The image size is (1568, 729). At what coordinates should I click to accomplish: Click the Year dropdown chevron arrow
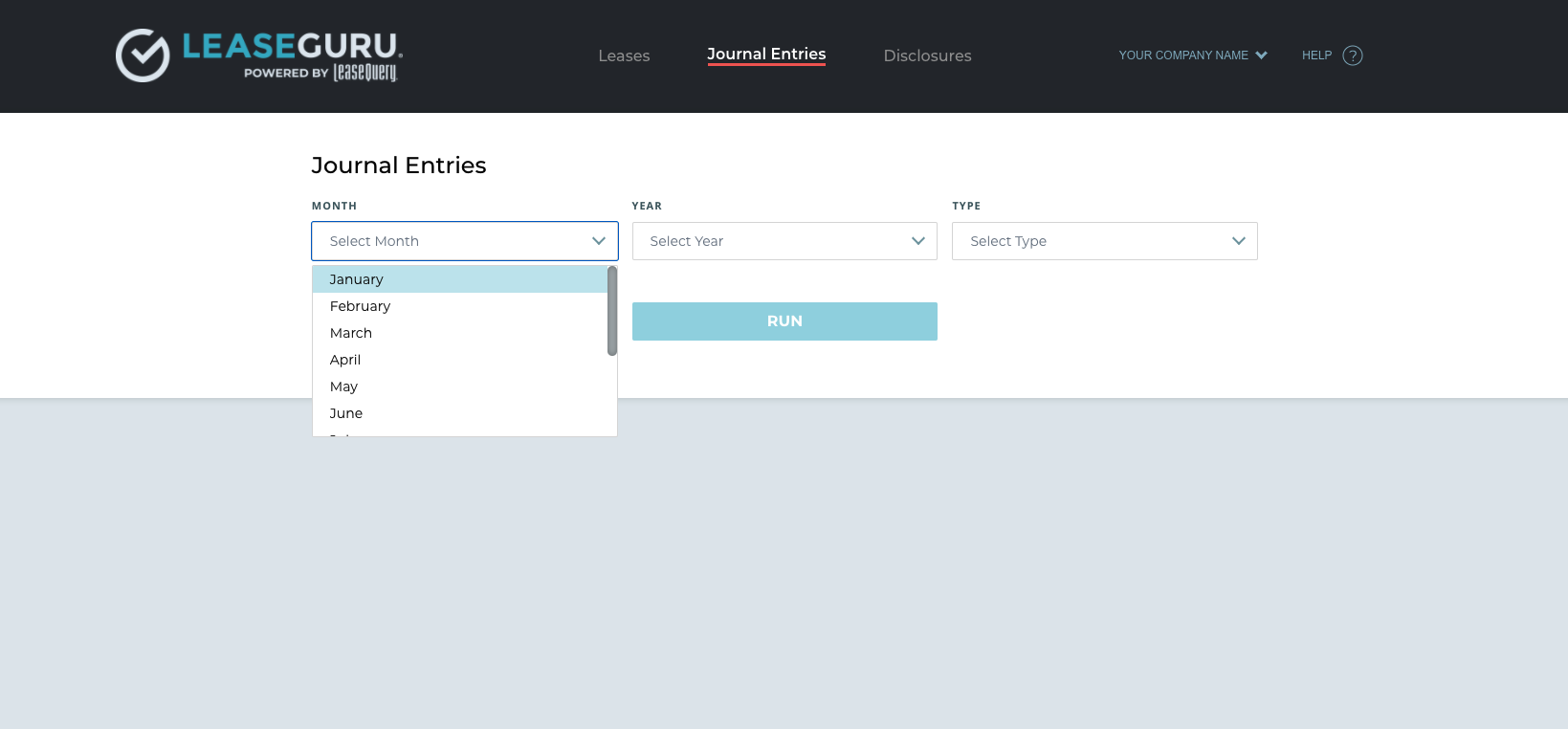pyautogui.click(x=918, y=241)
